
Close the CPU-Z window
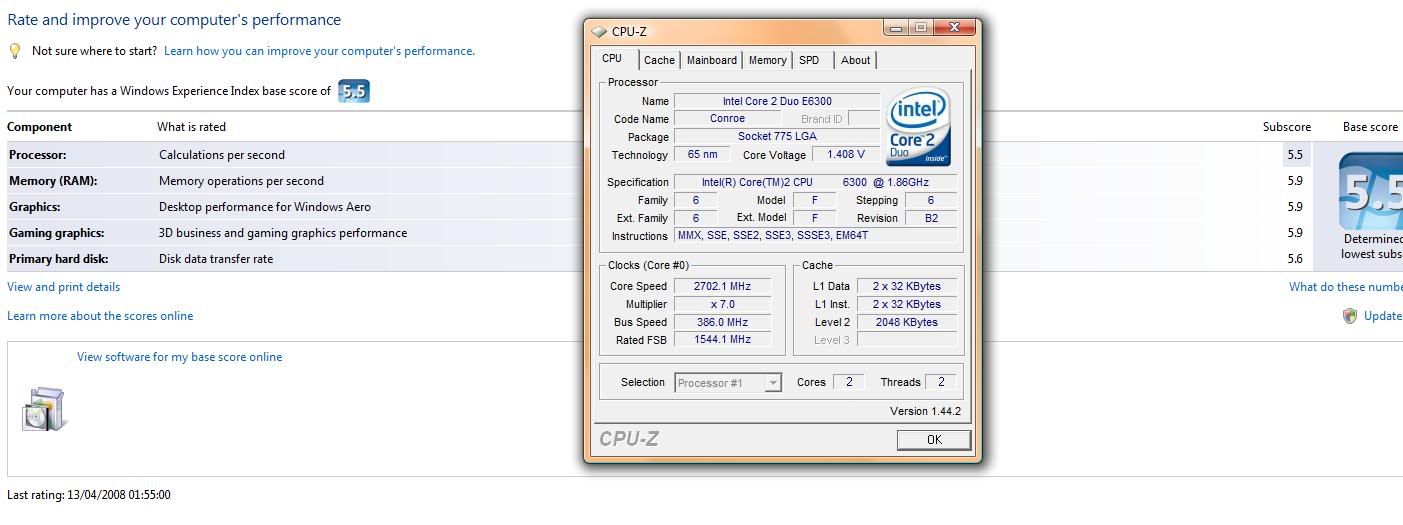coord(955,28)
